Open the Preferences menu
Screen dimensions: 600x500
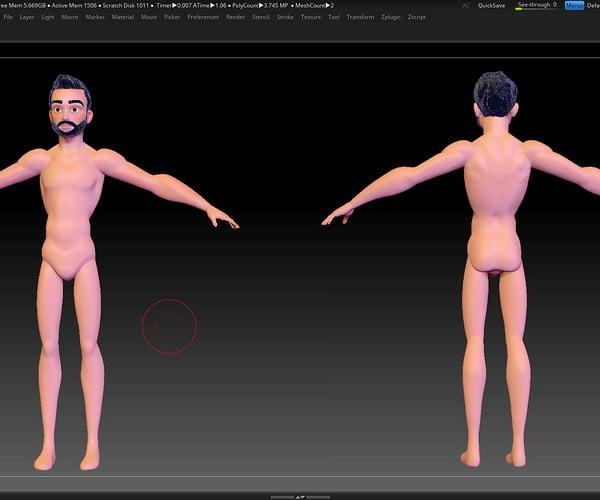[x=203, y=17]
